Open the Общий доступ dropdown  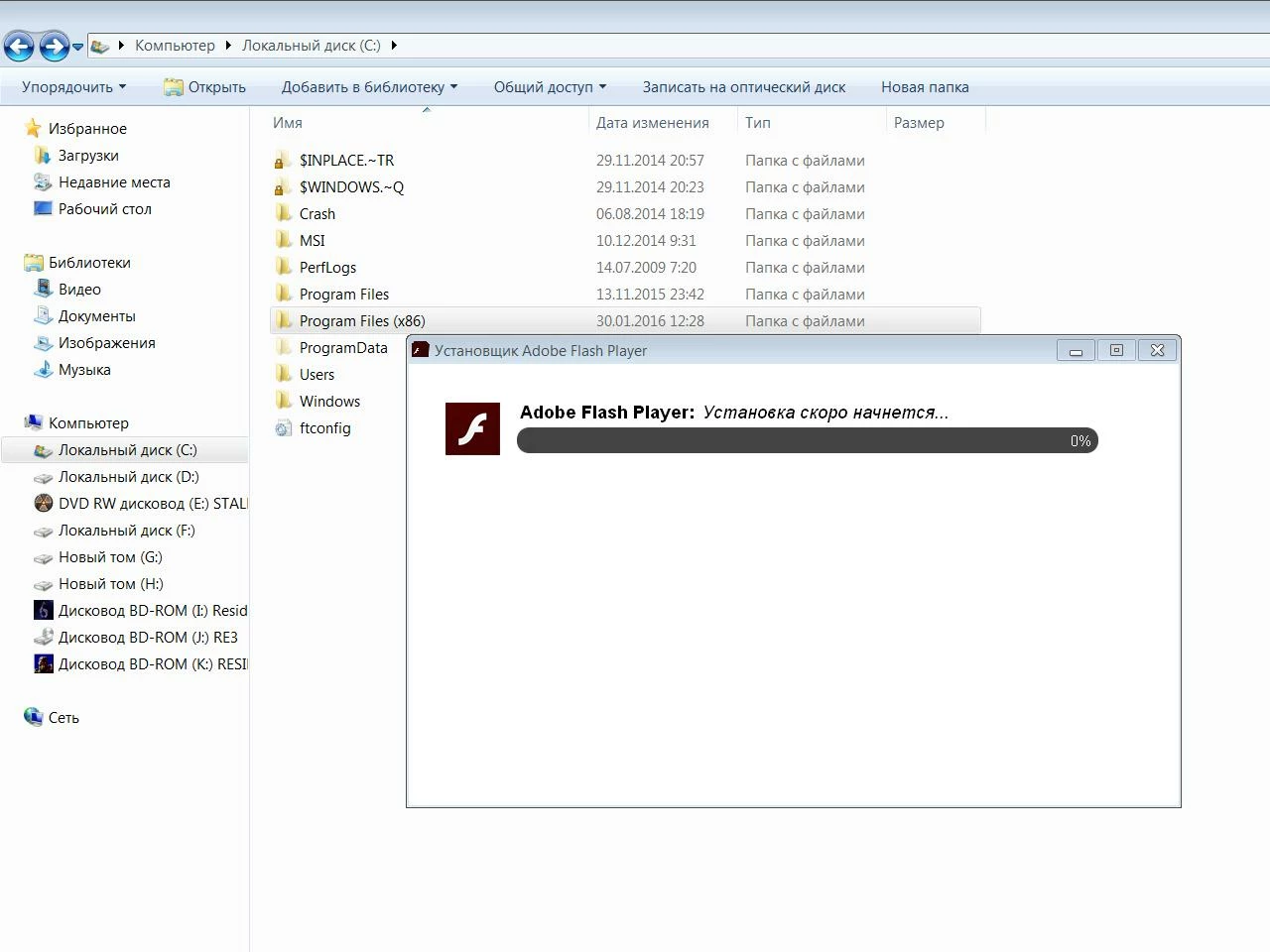coord(550,87)
